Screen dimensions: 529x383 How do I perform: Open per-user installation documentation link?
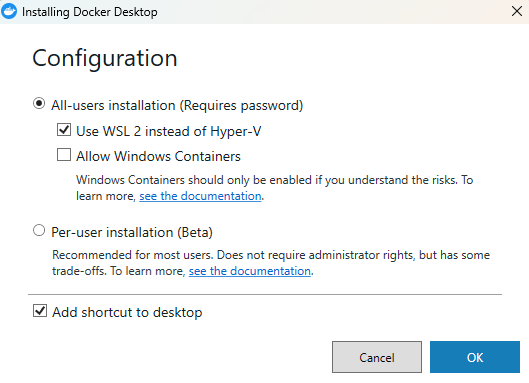250,271
